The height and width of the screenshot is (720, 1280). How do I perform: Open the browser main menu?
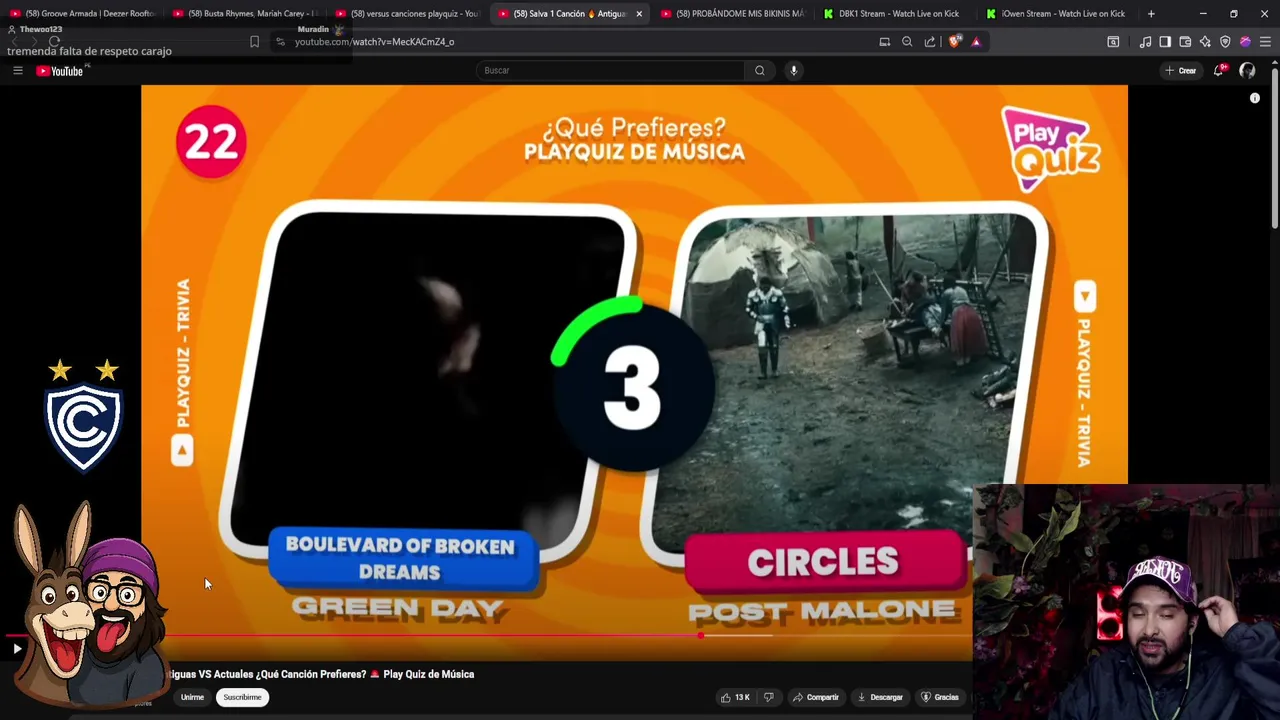coord(1265,42)
